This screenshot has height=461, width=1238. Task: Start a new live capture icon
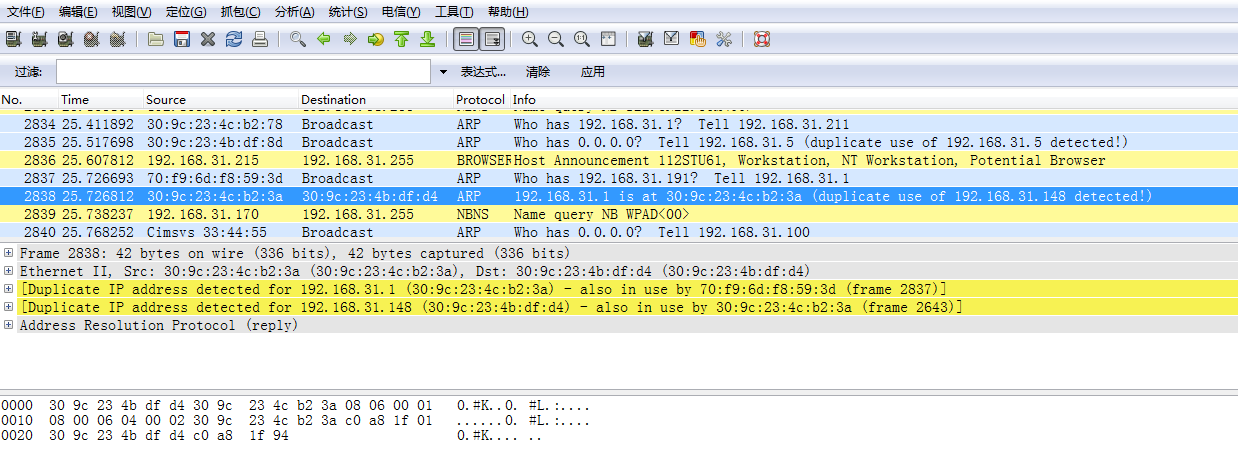click(x=65, y=39)
